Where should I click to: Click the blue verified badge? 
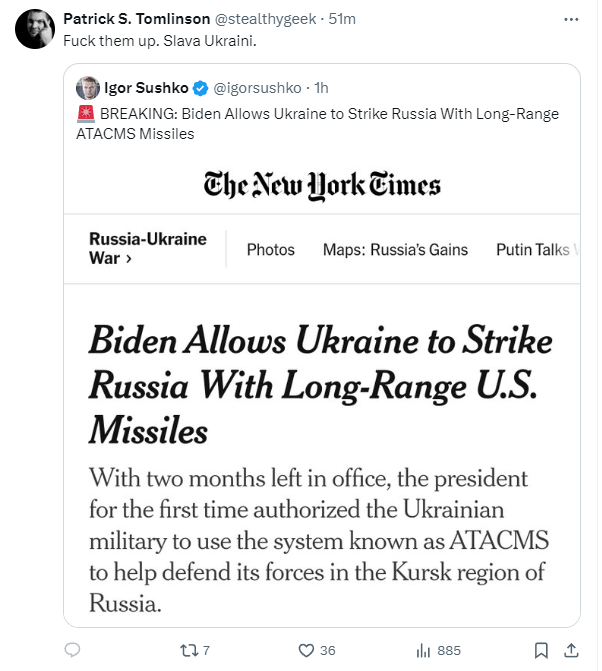click(x=200, y=88)
